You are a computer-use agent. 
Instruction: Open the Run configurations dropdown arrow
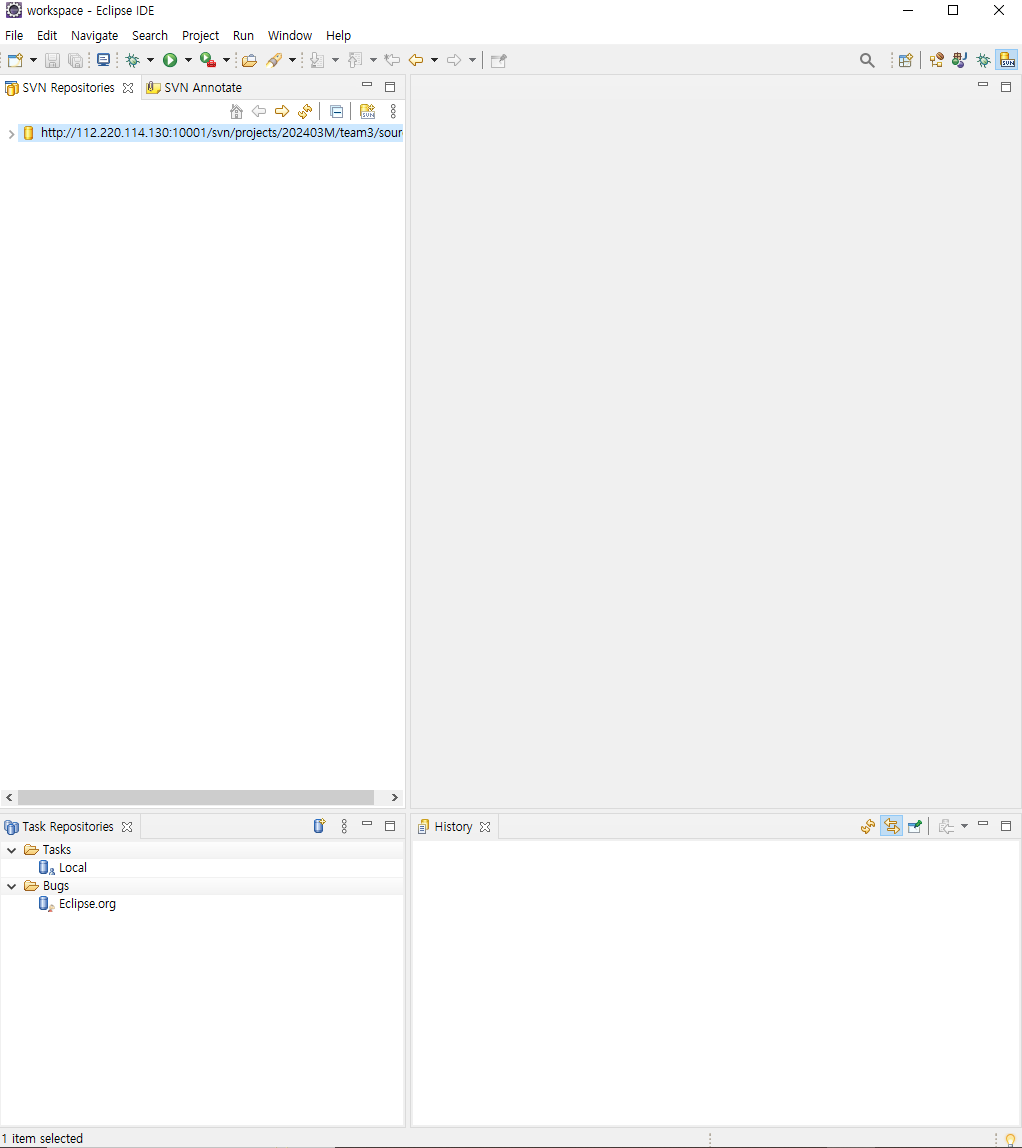pos(188,60)
